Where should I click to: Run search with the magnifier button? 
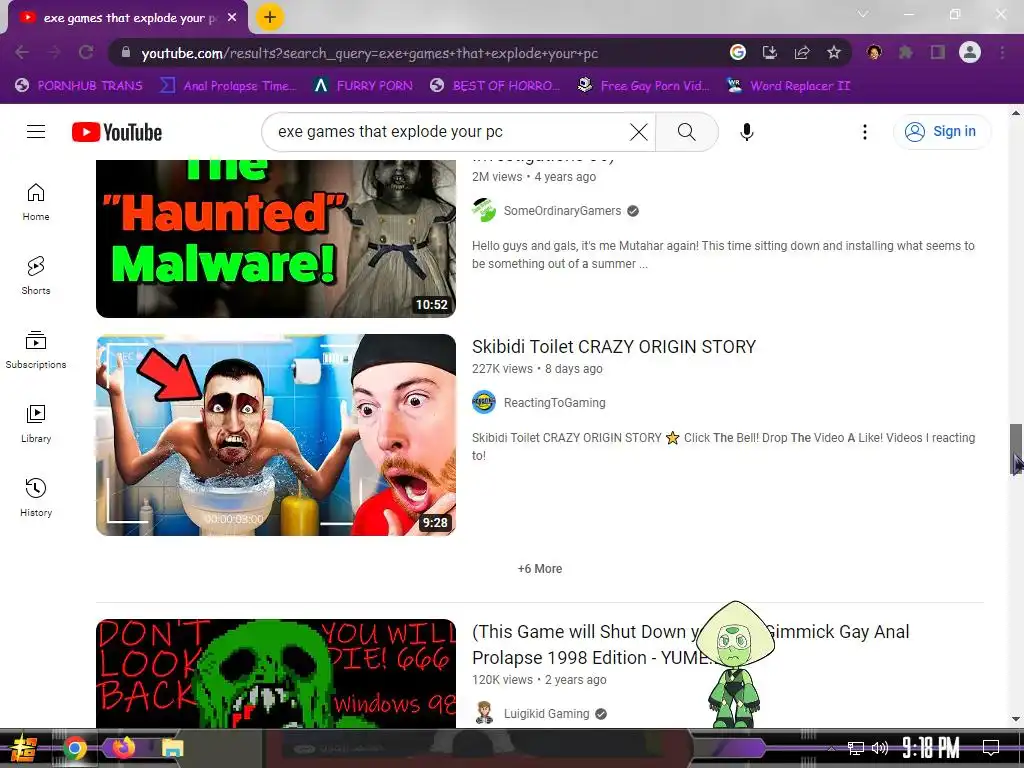(x=686, y=132)
